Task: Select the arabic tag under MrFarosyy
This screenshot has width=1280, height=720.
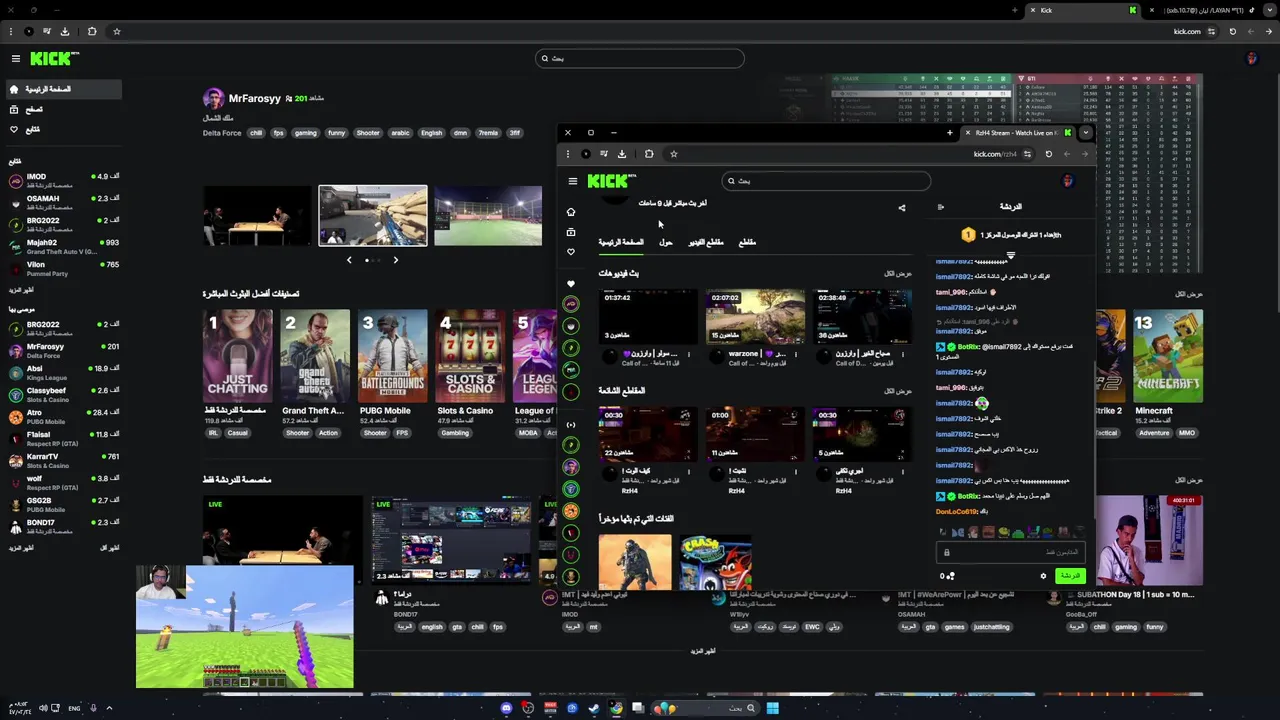Action: 400,133
